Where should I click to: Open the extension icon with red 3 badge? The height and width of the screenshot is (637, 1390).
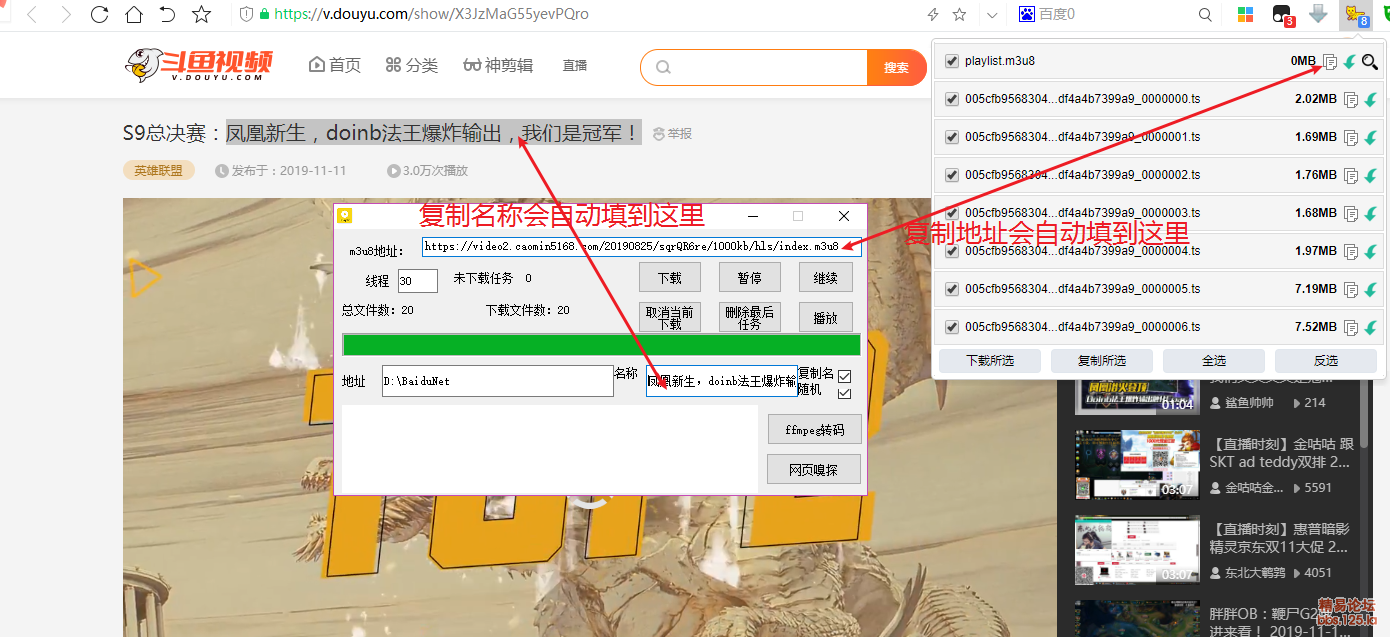point(1282,15)
